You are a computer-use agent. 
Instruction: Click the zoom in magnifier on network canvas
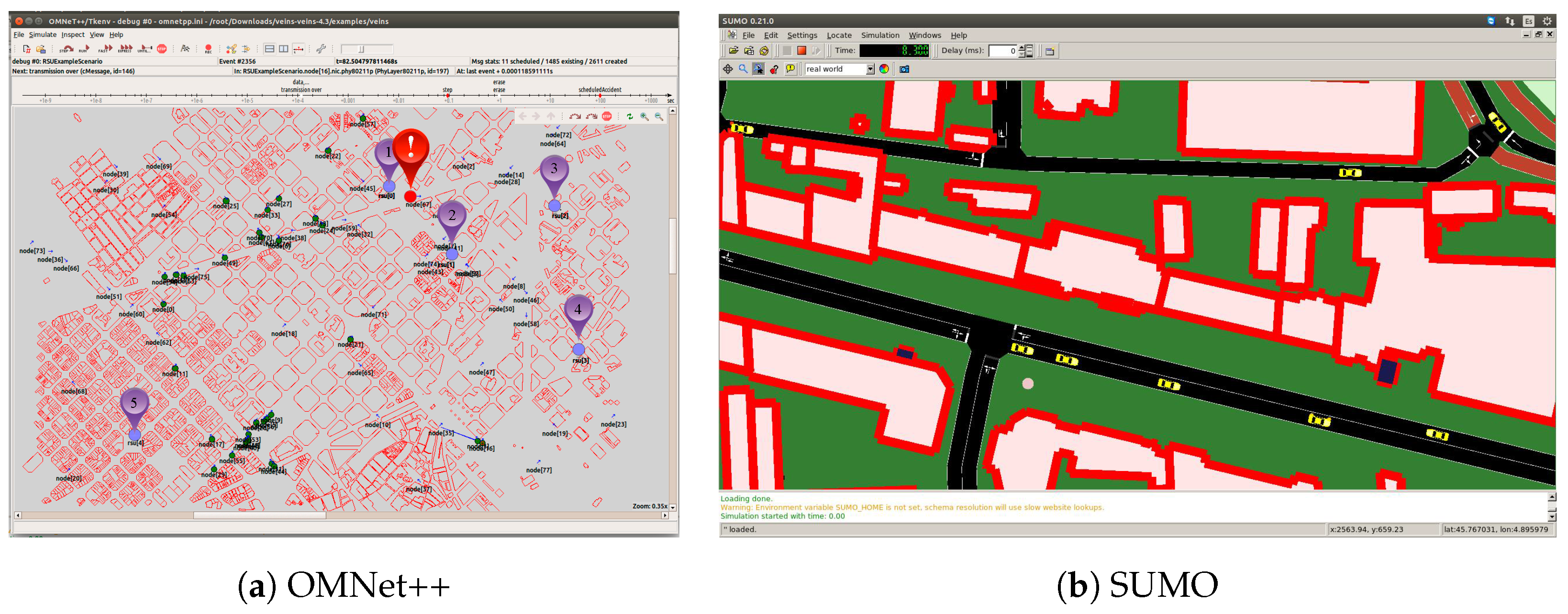click(x=644, y=117)
